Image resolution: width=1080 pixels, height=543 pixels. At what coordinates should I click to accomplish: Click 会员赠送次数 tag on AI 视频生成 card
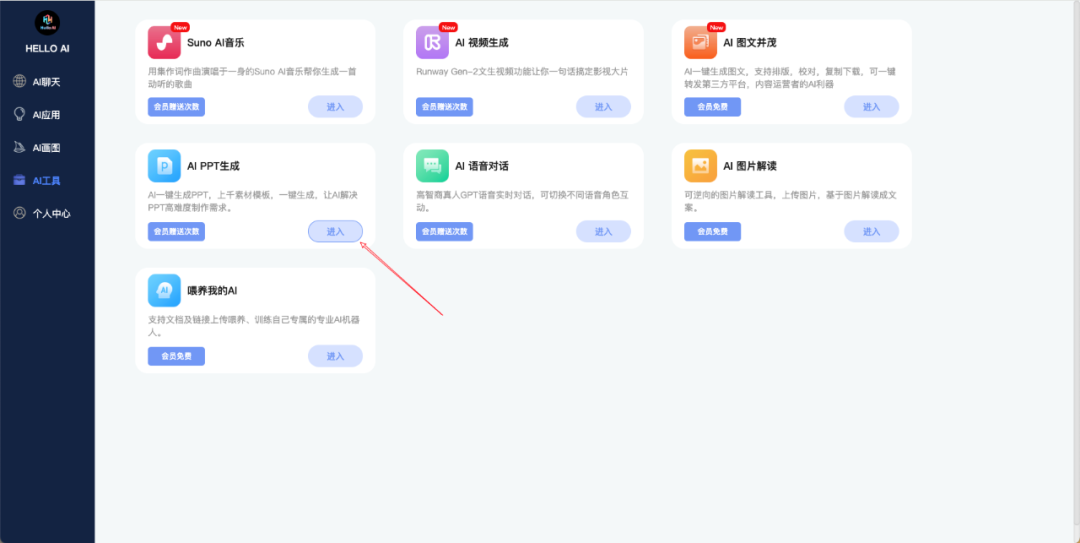coord(444,107)
